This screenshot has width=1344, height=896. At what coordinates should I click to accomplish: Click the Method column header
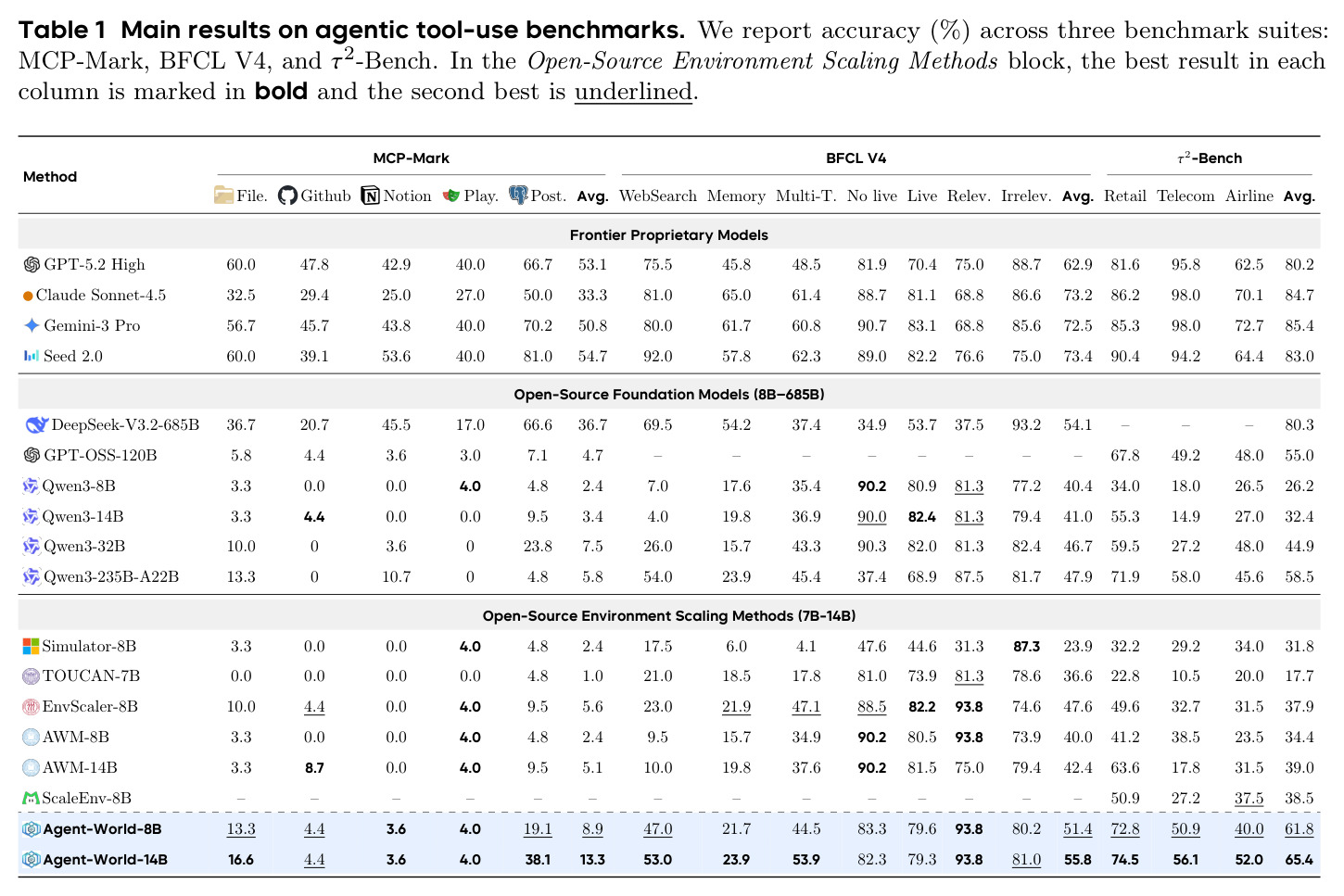click(50, 177)
